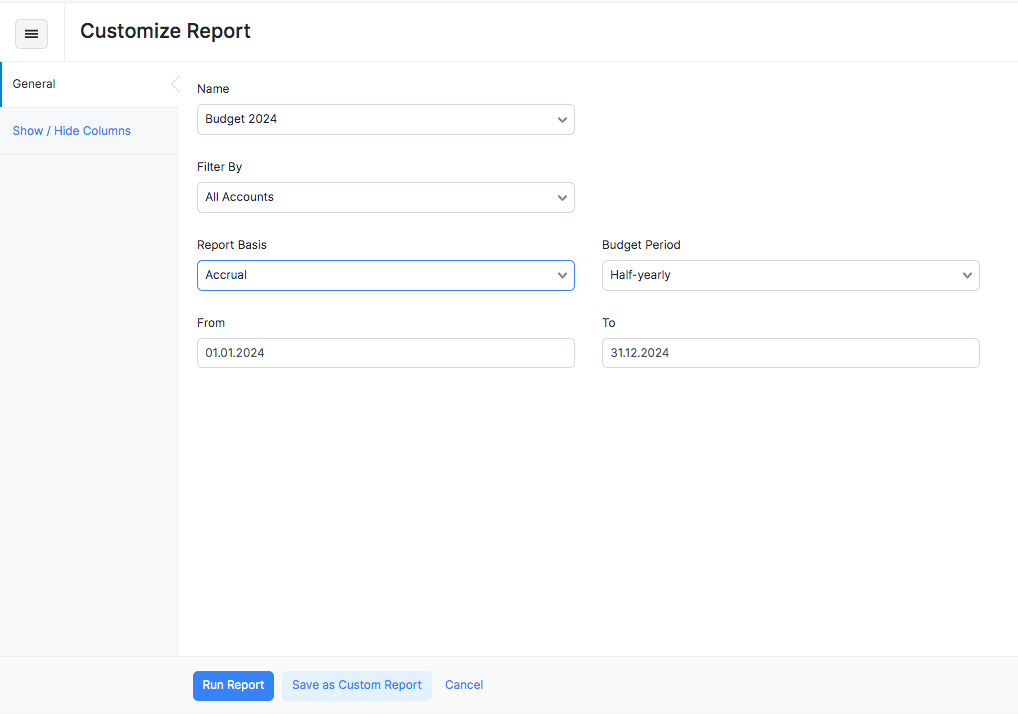1018x714 pixels.
Task: Click the Name field label
Action: pyautogui.click(x=213, y=89)
